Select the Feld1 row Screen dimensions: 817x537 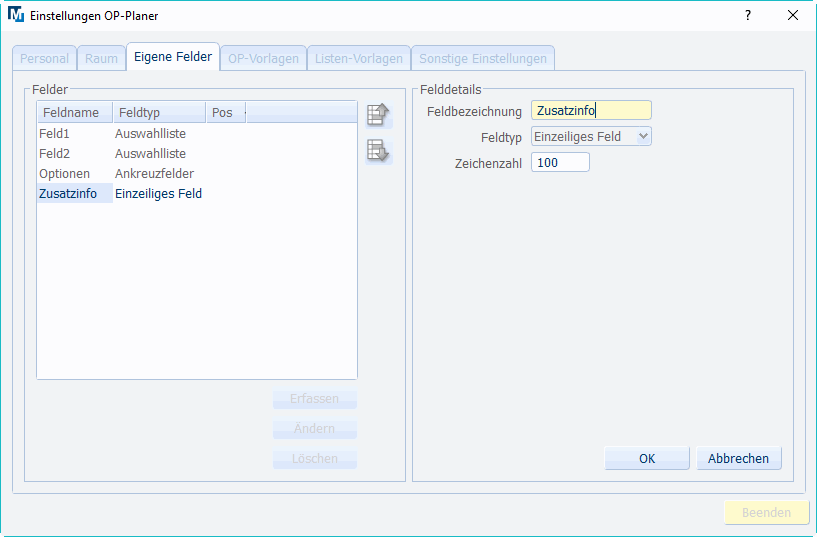(197, 134)
